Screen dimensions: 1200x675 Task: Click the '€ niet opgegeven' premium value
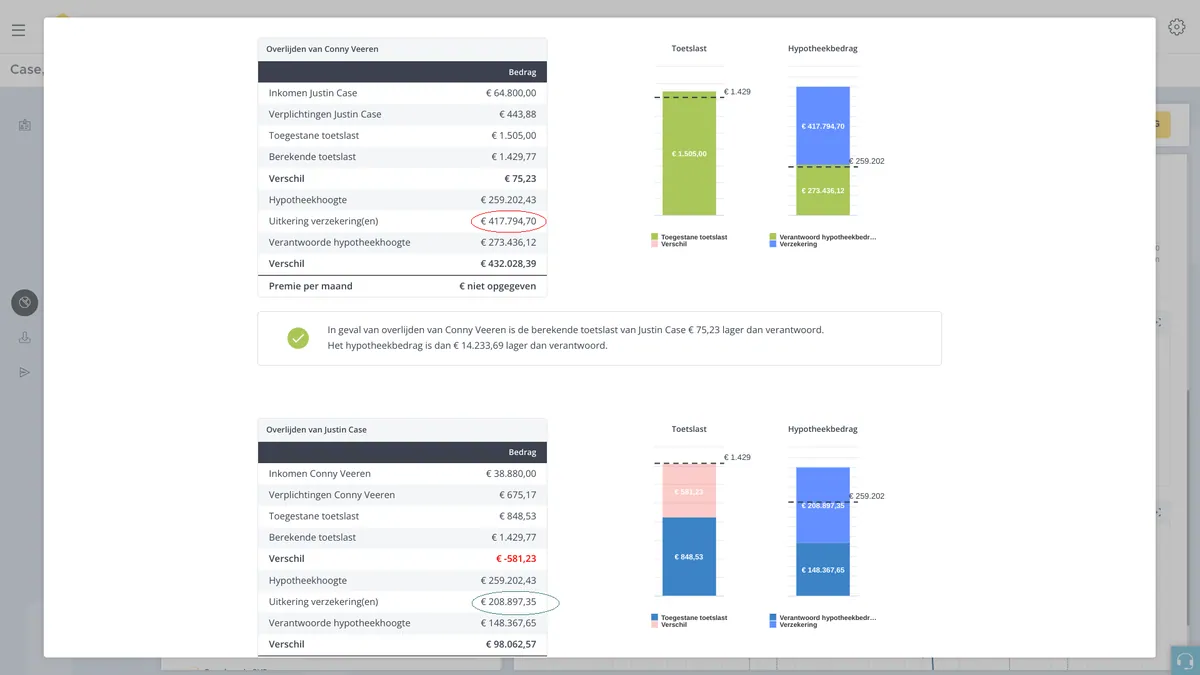click(498, 286)
